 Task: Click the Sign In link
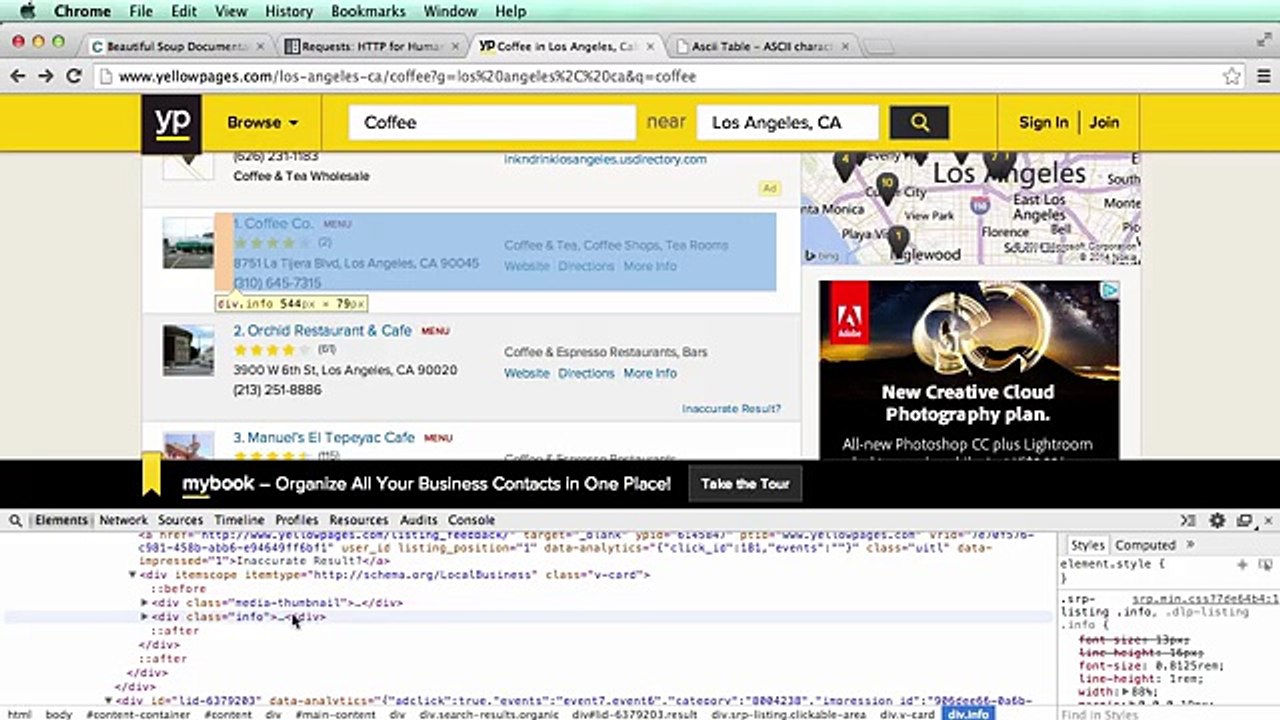click(x=1043, y=122)
